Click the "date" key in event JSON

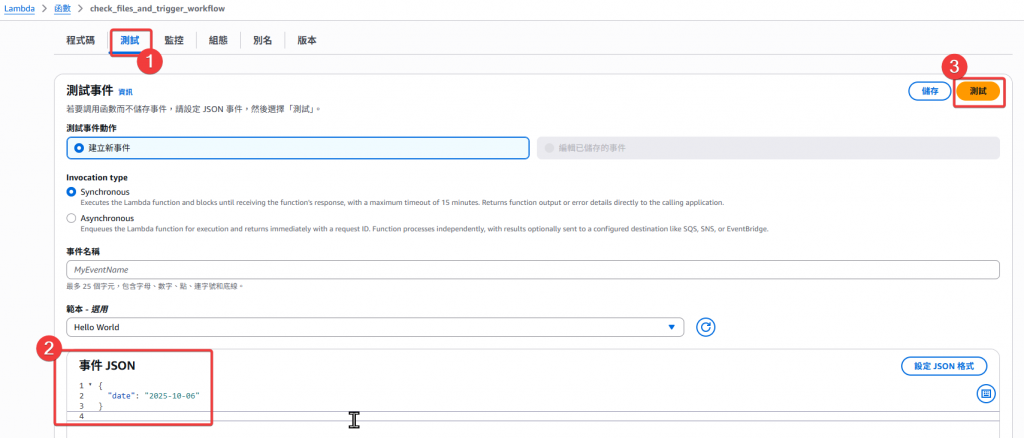[122, 396]
